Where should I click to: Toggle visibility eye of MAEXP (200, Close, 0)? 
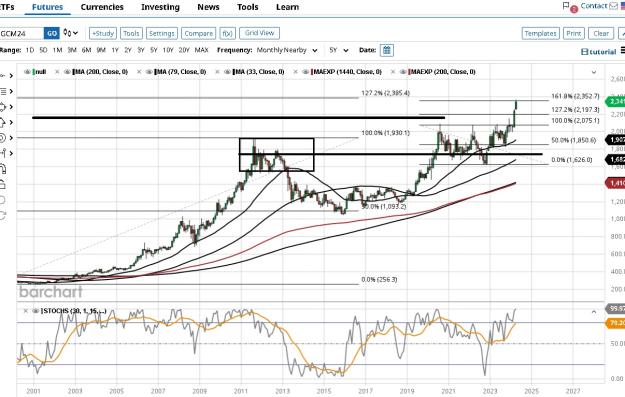(403, 72)
